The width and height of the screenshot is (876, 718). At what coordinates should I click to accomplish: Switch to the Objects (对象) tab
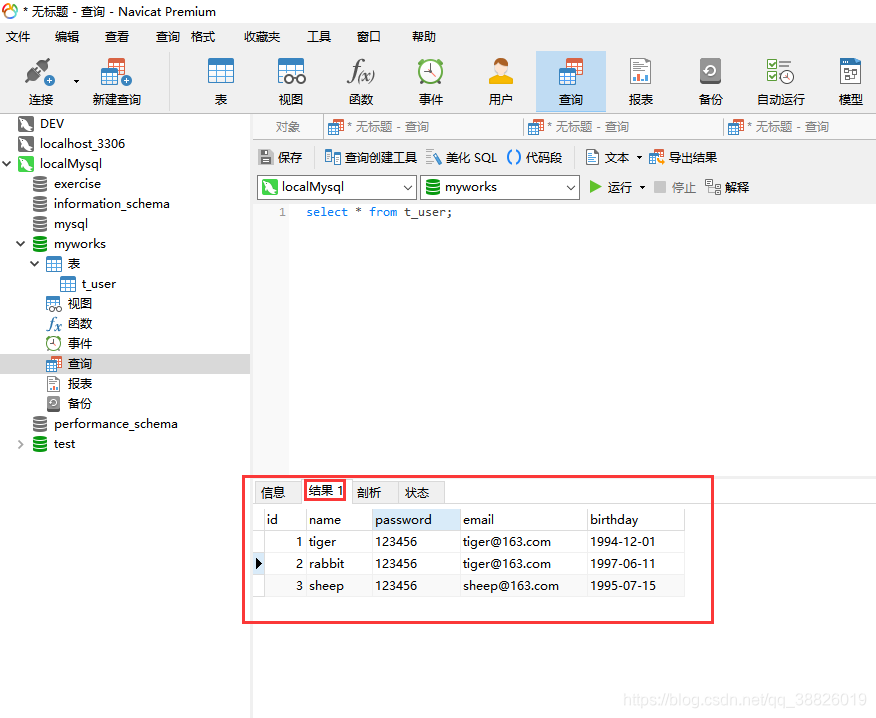coord(288,127)
